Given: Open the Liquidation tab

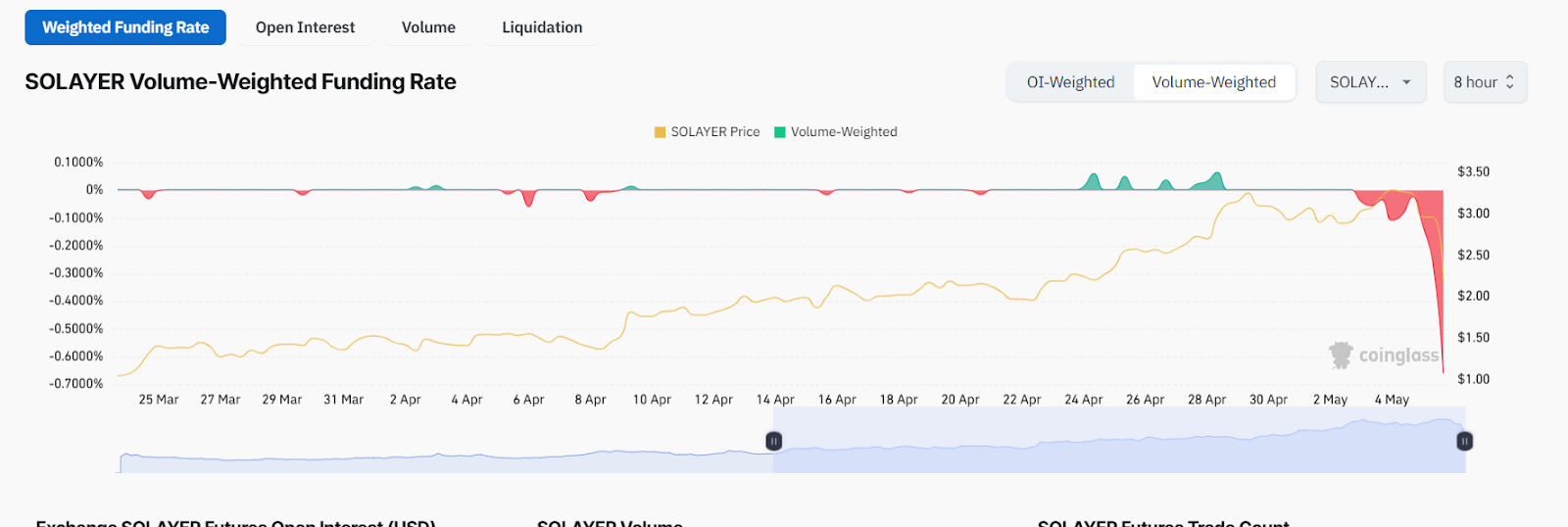Looking at the screenshot, I should pyautogui.click(x=542, y=27).
